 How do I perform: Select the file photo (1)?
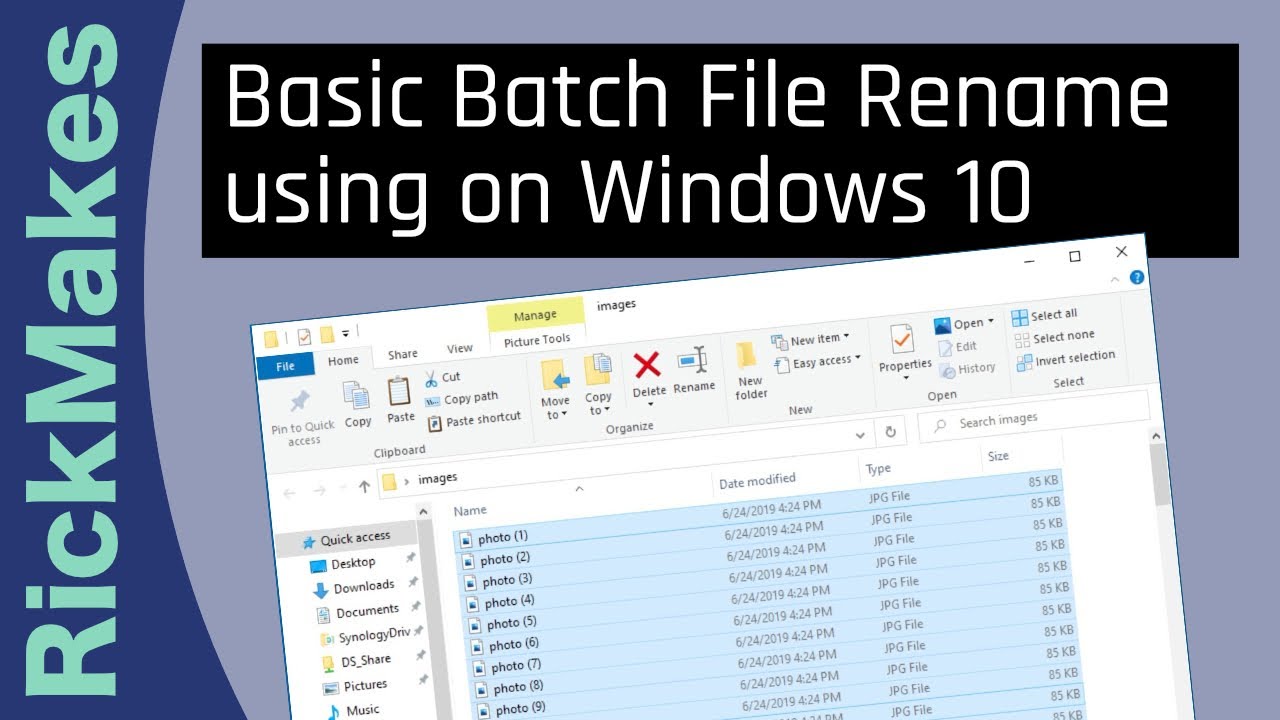(x=502, y=538)
